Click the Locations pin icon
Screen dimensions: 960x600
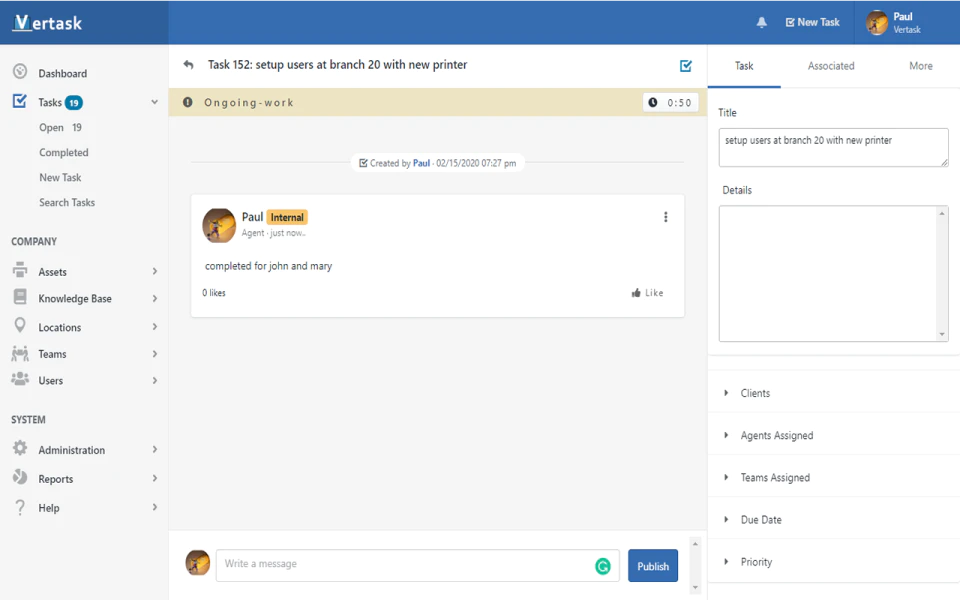click(x=20, y=325)
